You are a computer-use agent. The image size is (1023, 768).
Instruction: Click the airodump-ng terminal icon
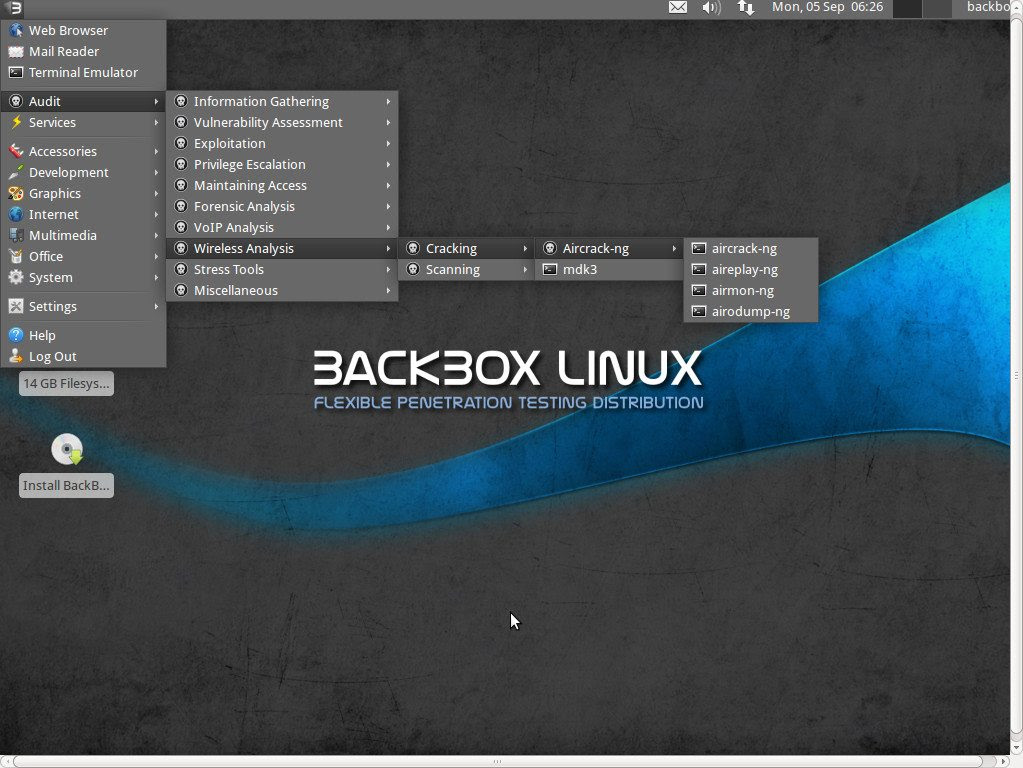(x=699, y=311)
